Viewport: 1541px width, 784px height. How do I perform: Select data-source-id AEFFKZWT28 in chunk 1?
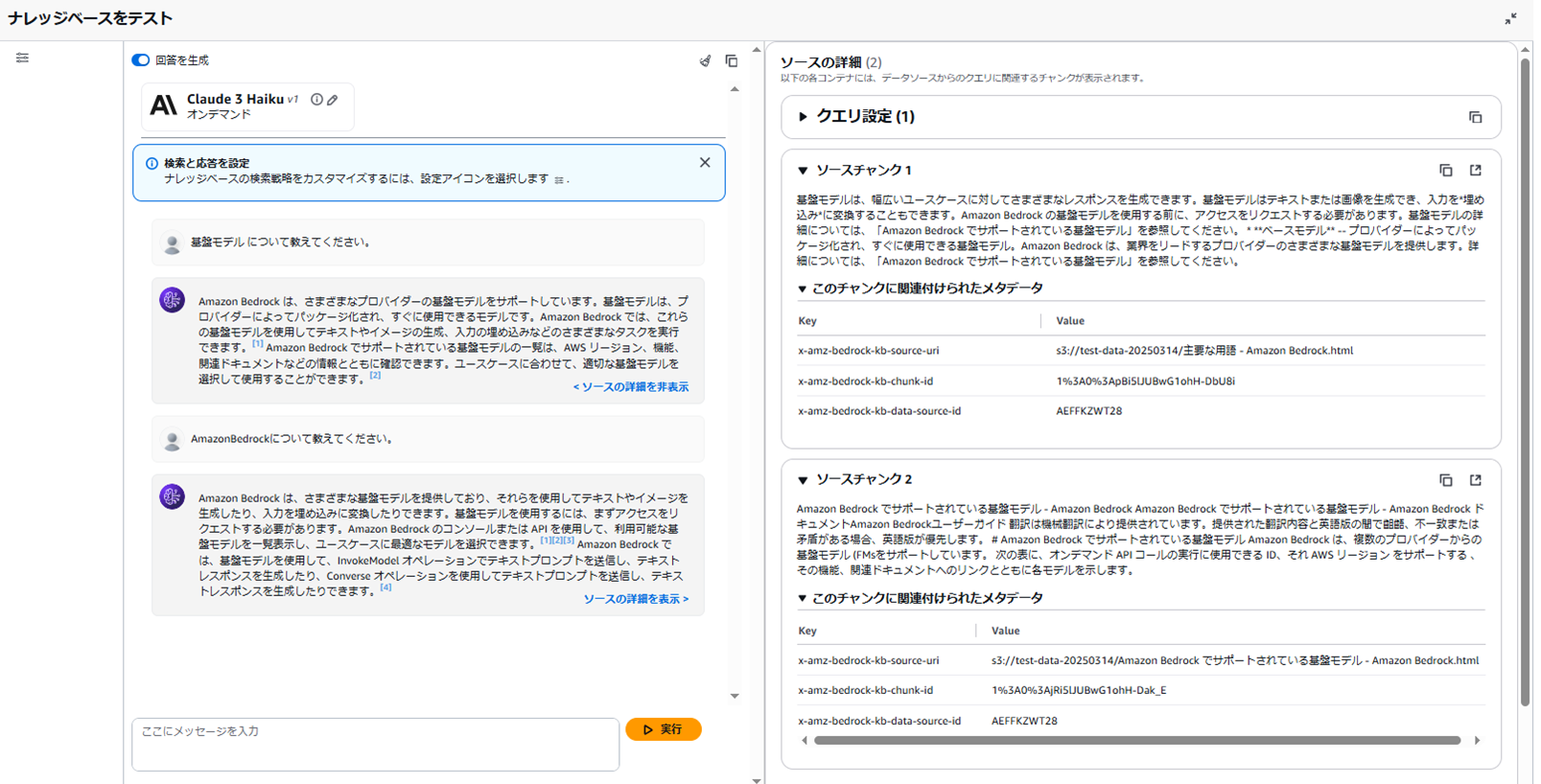coord(1088,411)
